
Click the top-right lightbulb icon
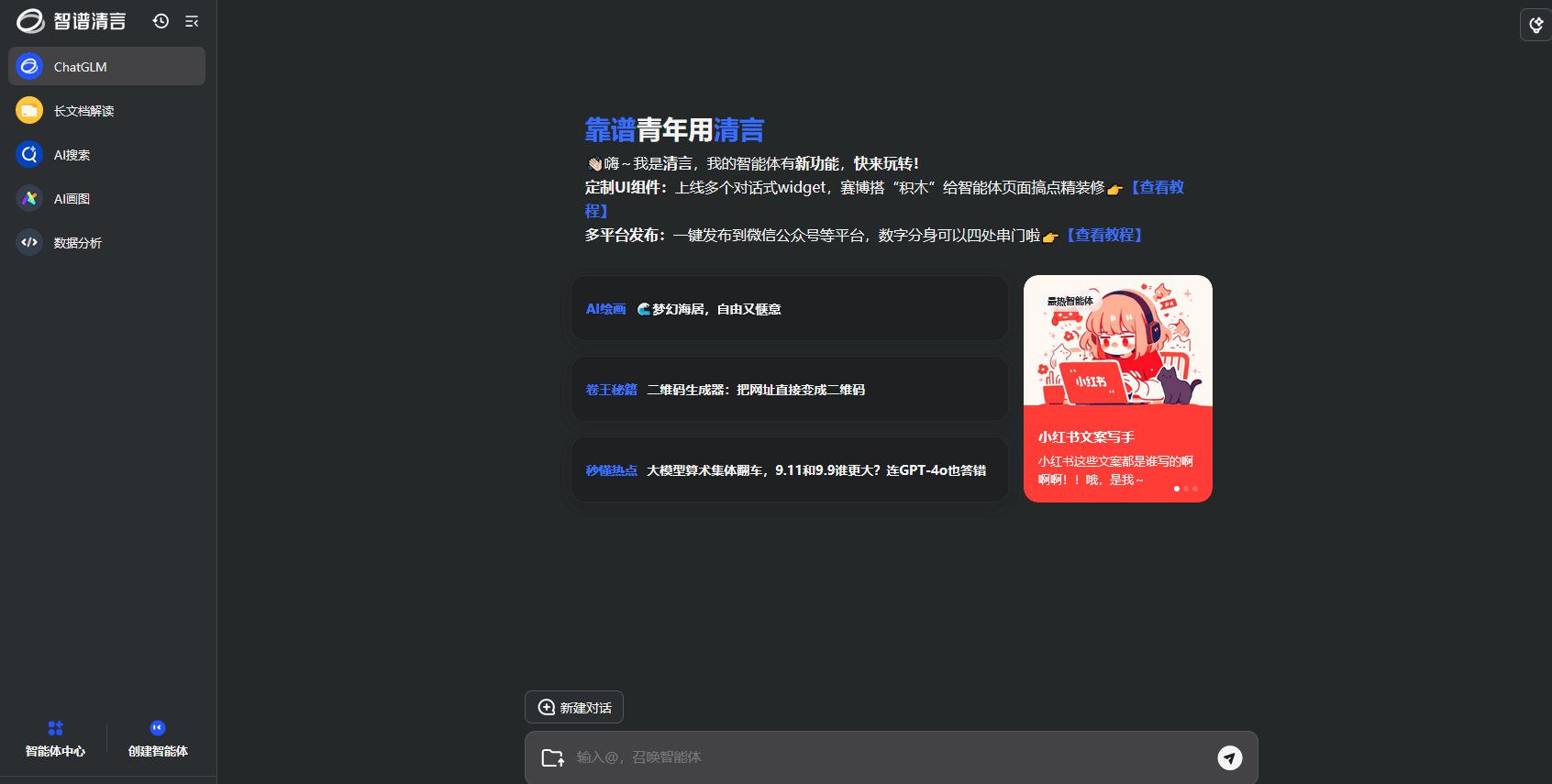[1536, 25]
